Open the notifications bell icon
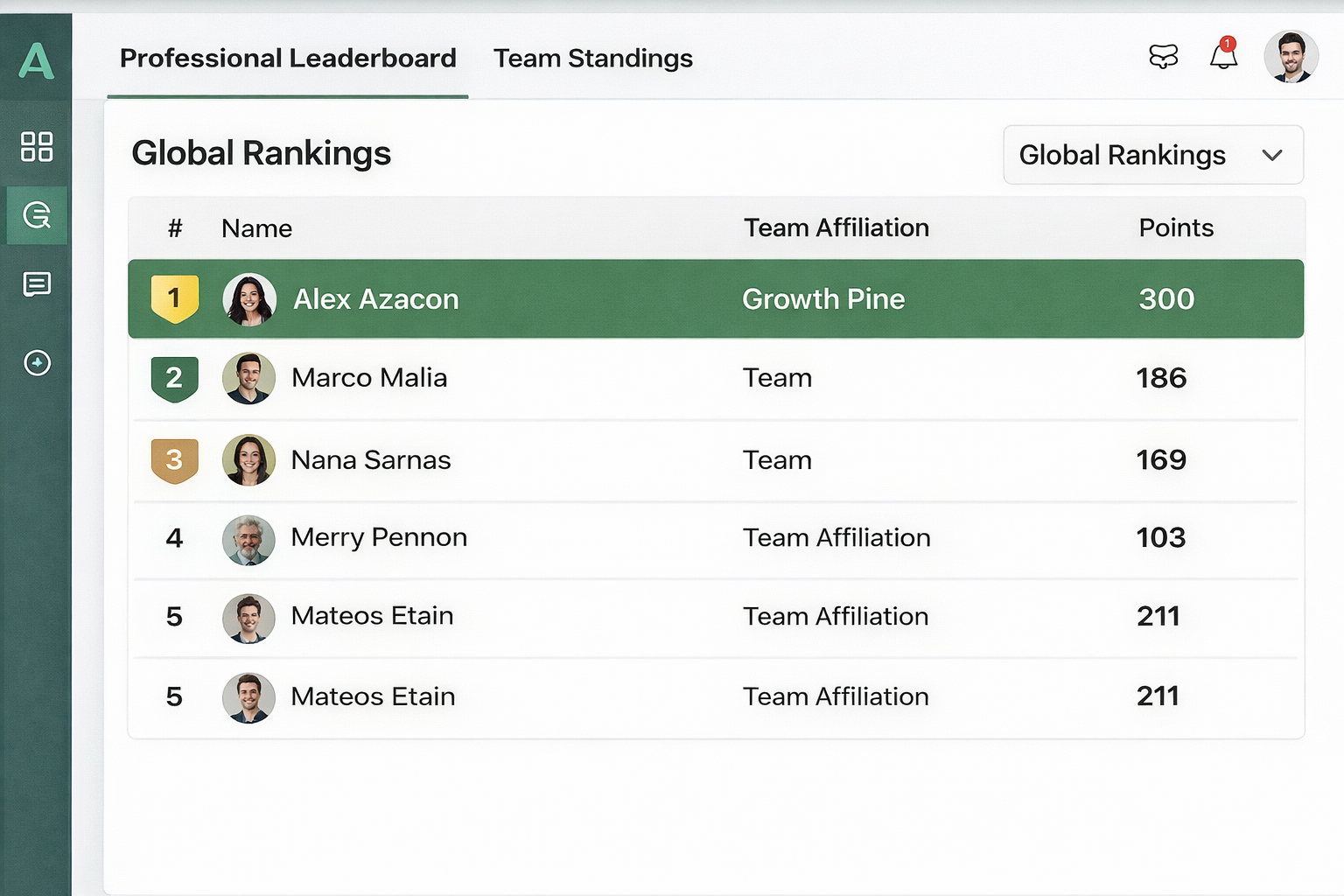The height and width of the screenshot is (896, 1344). [1223, 56]
